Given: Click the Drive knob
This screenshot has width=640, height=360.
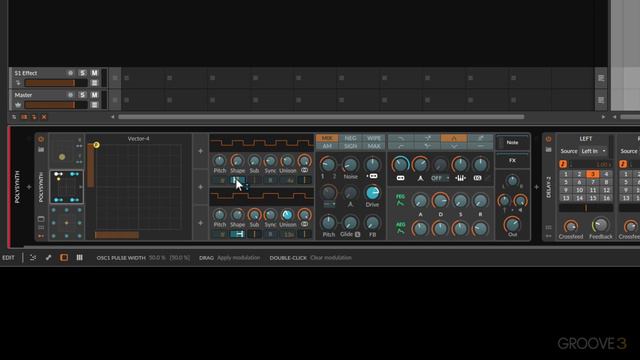Looking at the screenshot, I should [x=372, y=193].
